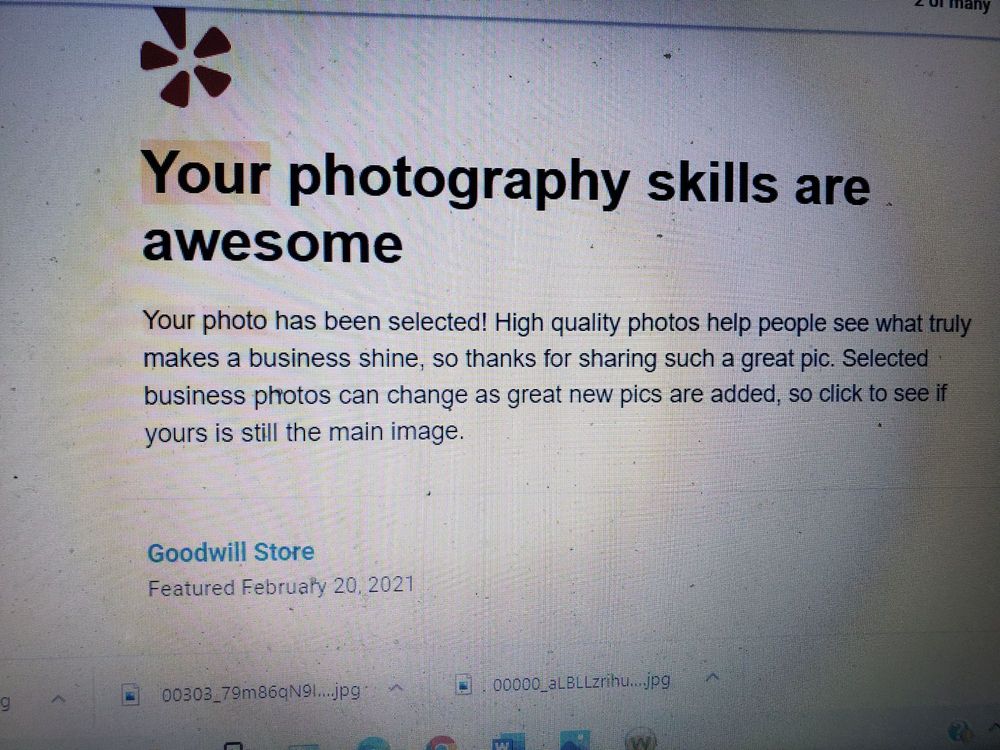Open Microsoft Word from the taskbar
Screen dimensions: 1000x750
click(508, 742)
